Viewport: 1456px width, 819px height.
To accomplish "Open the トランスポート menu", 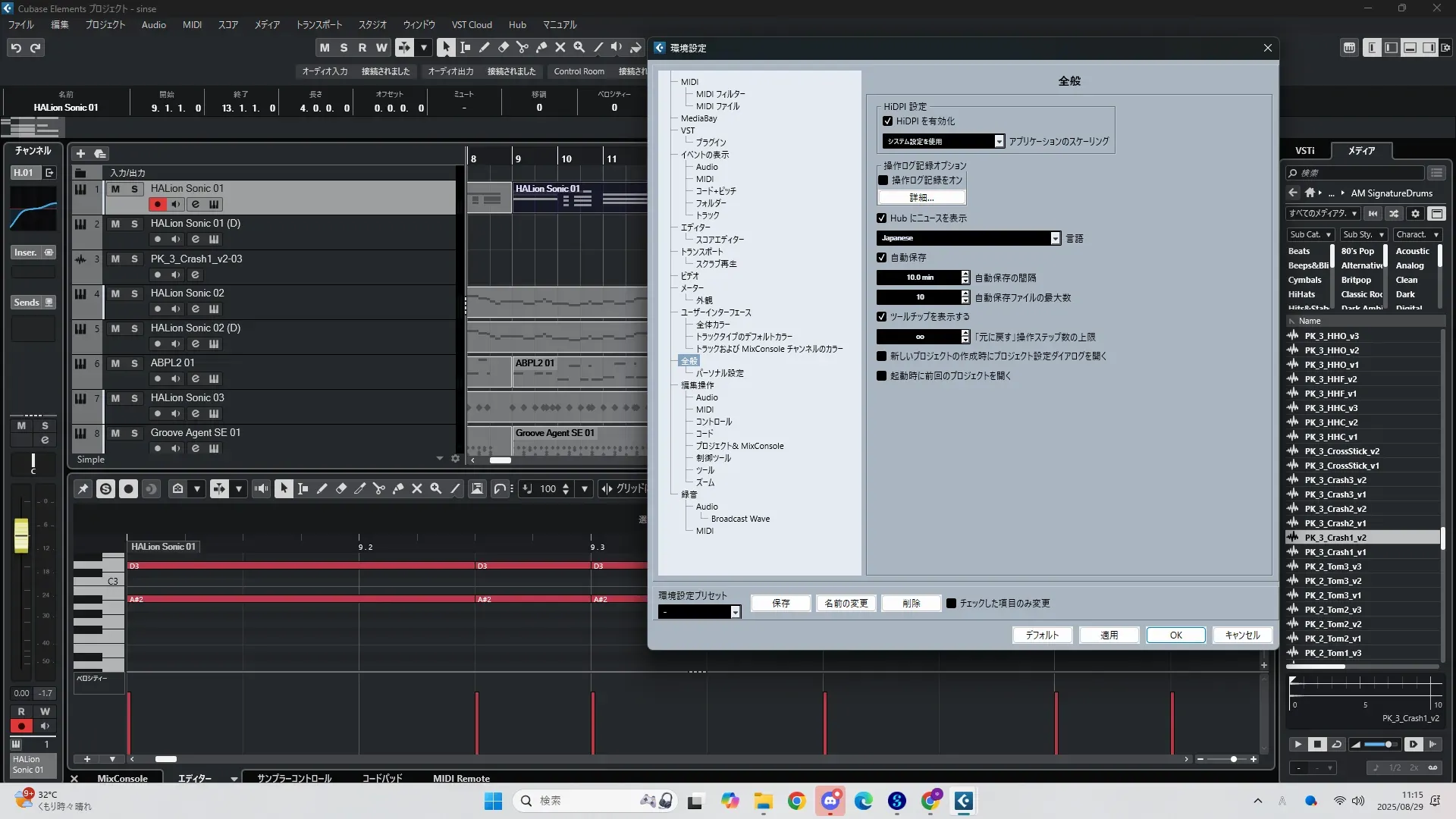I will [318, 25].
